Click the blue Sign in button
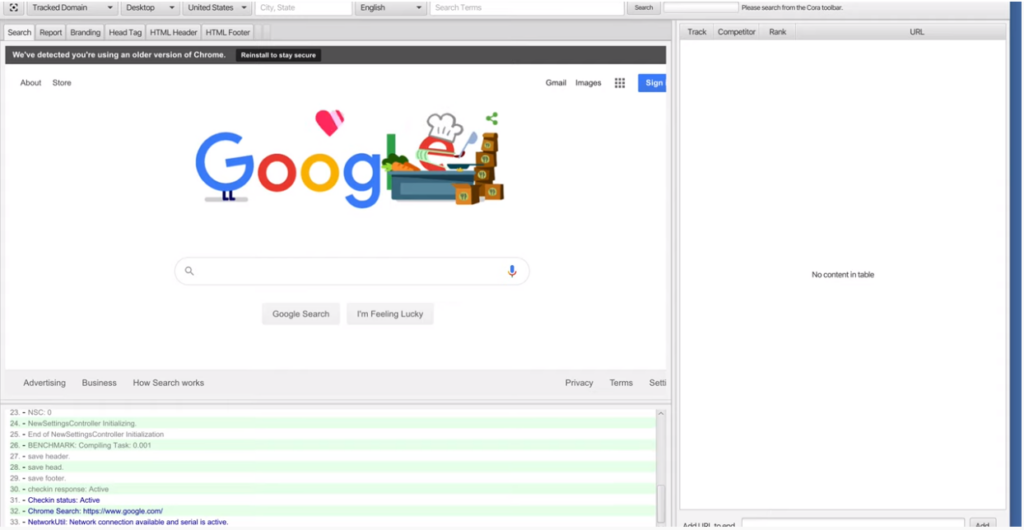Viewport: 1024px width, 530px height. [x=652, y=83]
